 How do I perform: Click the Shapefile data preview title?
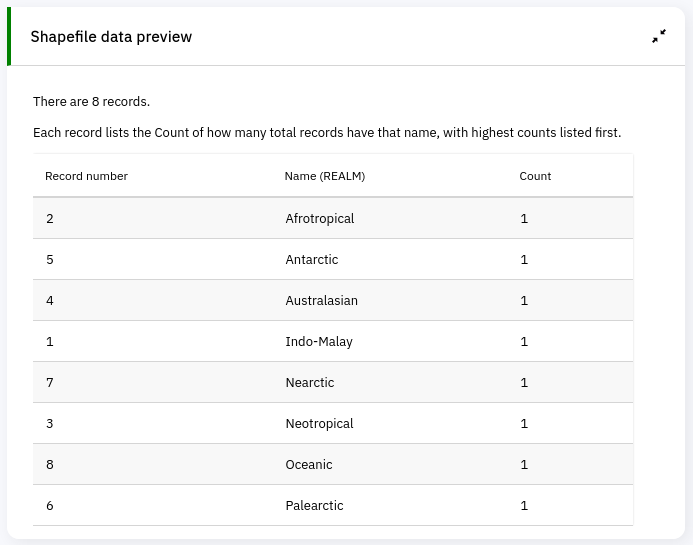coord(111,37)
